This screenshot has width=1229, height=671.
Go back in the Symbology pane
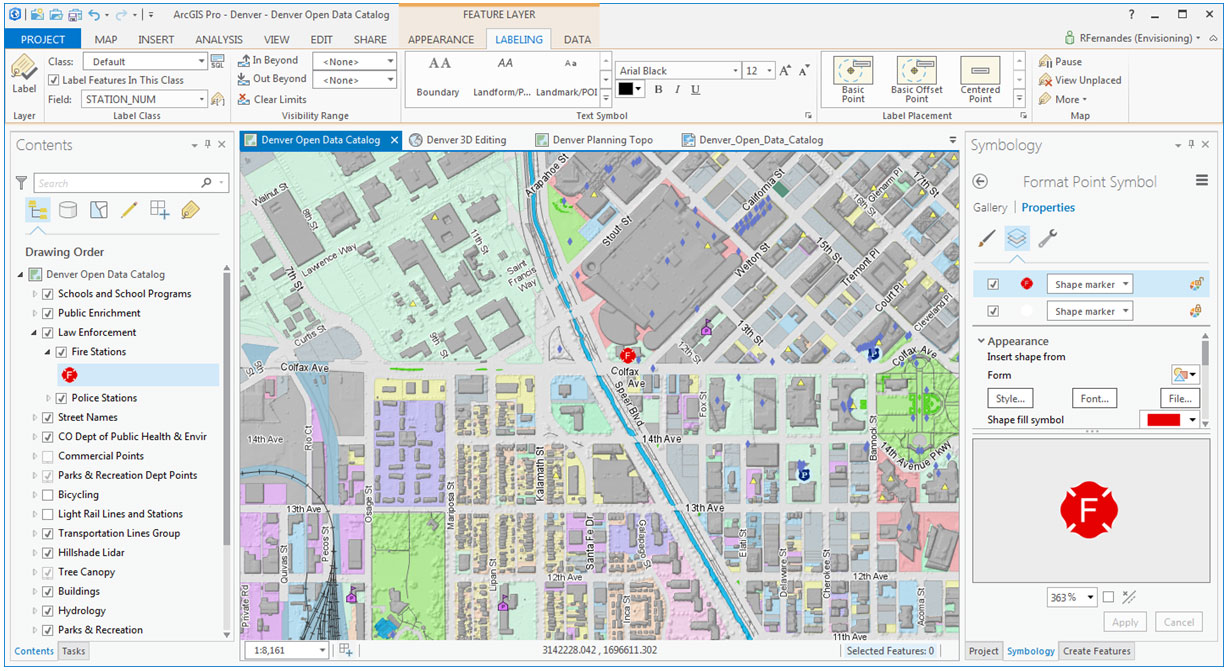pyautogui.click(x=980, y=182)
